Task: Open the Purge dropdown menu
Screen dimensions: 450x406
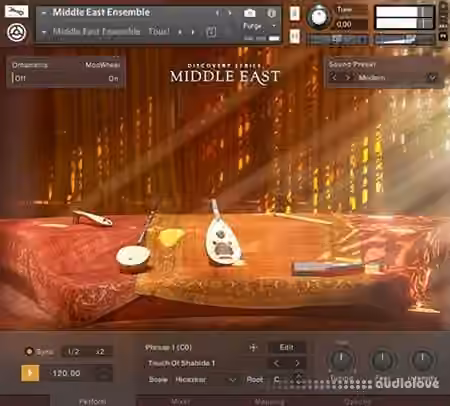Action: point(259,26)
